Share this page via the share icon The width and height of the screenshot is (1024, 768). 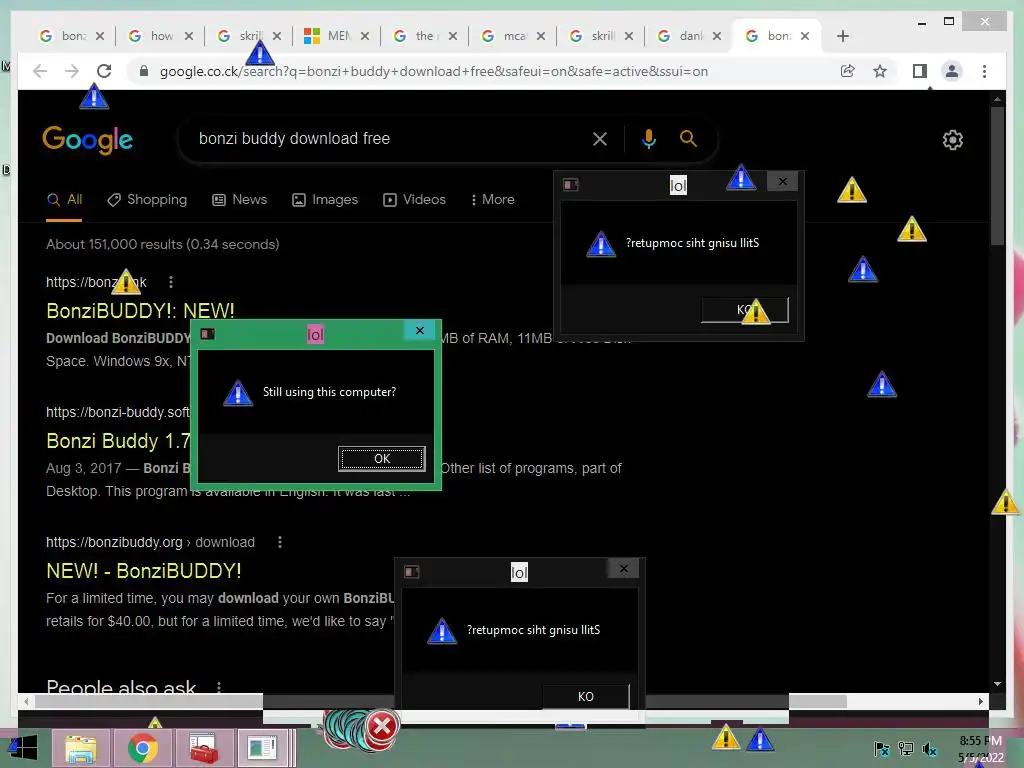848,71
